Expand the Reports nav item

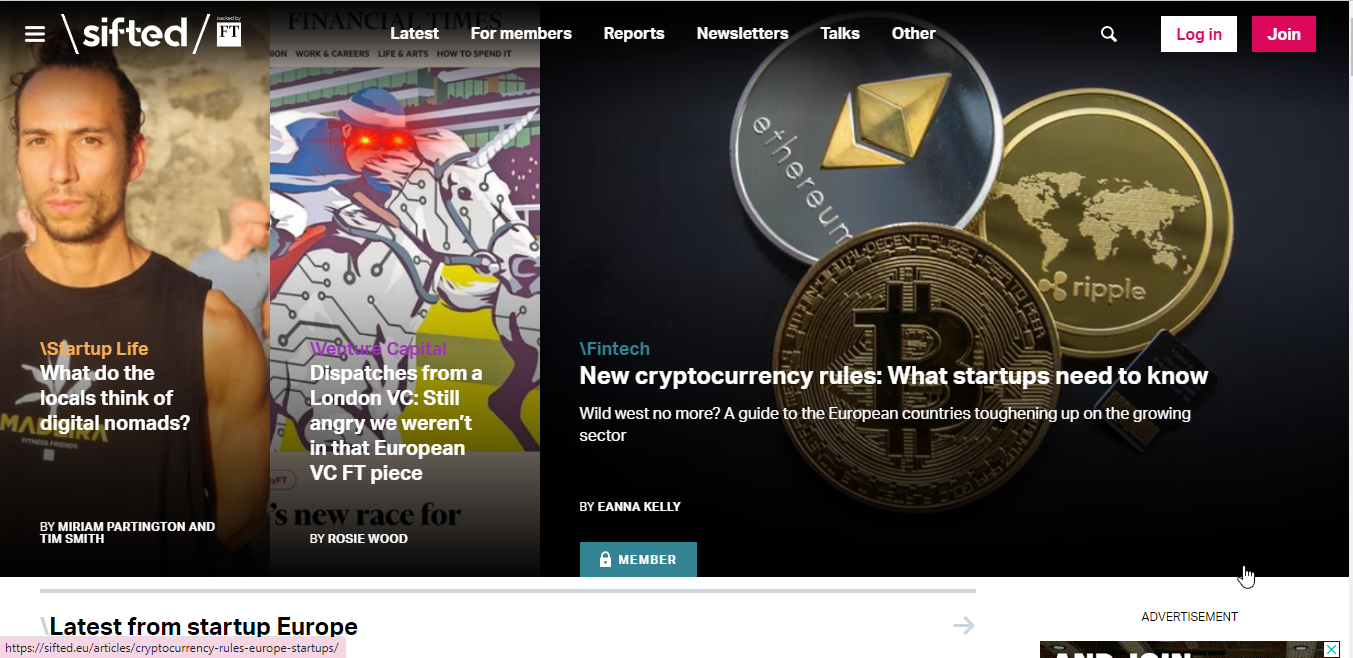[634, 33]
